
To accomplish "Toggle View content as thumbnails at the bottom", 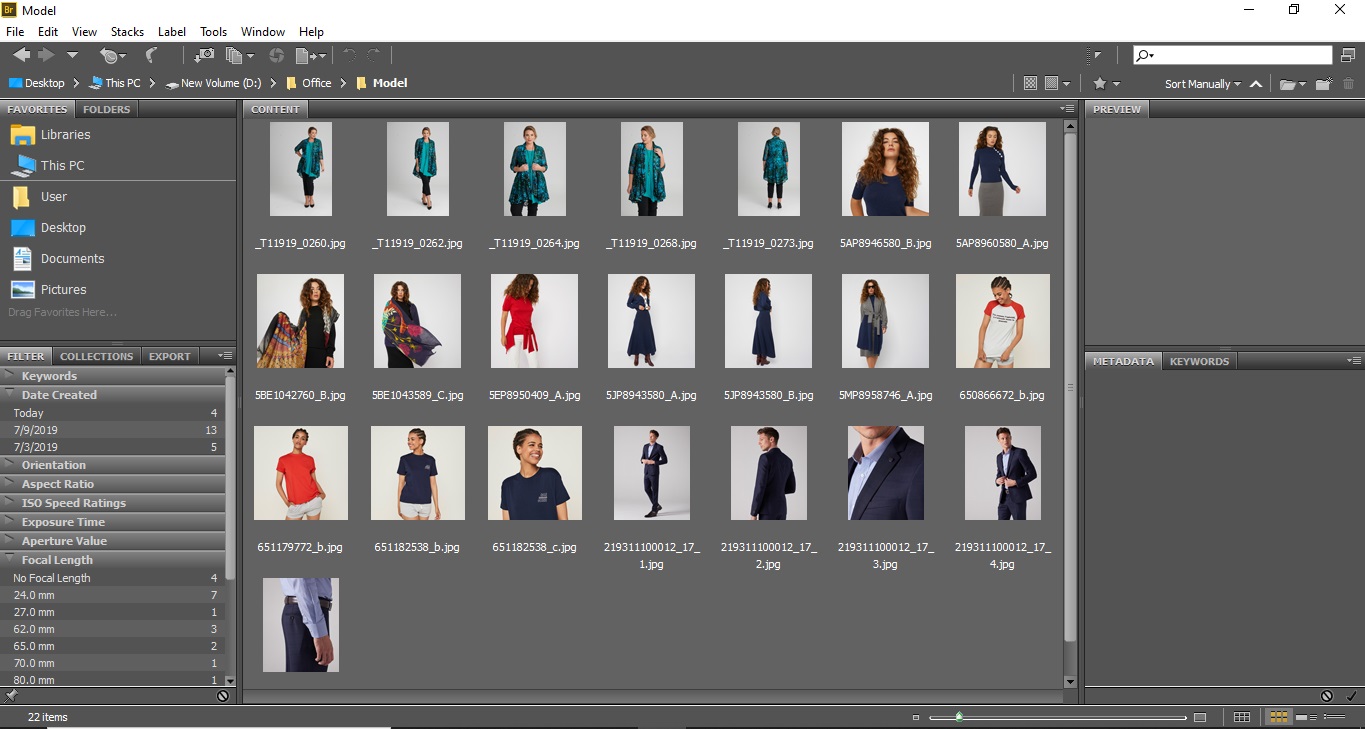I will [1278, 717].
